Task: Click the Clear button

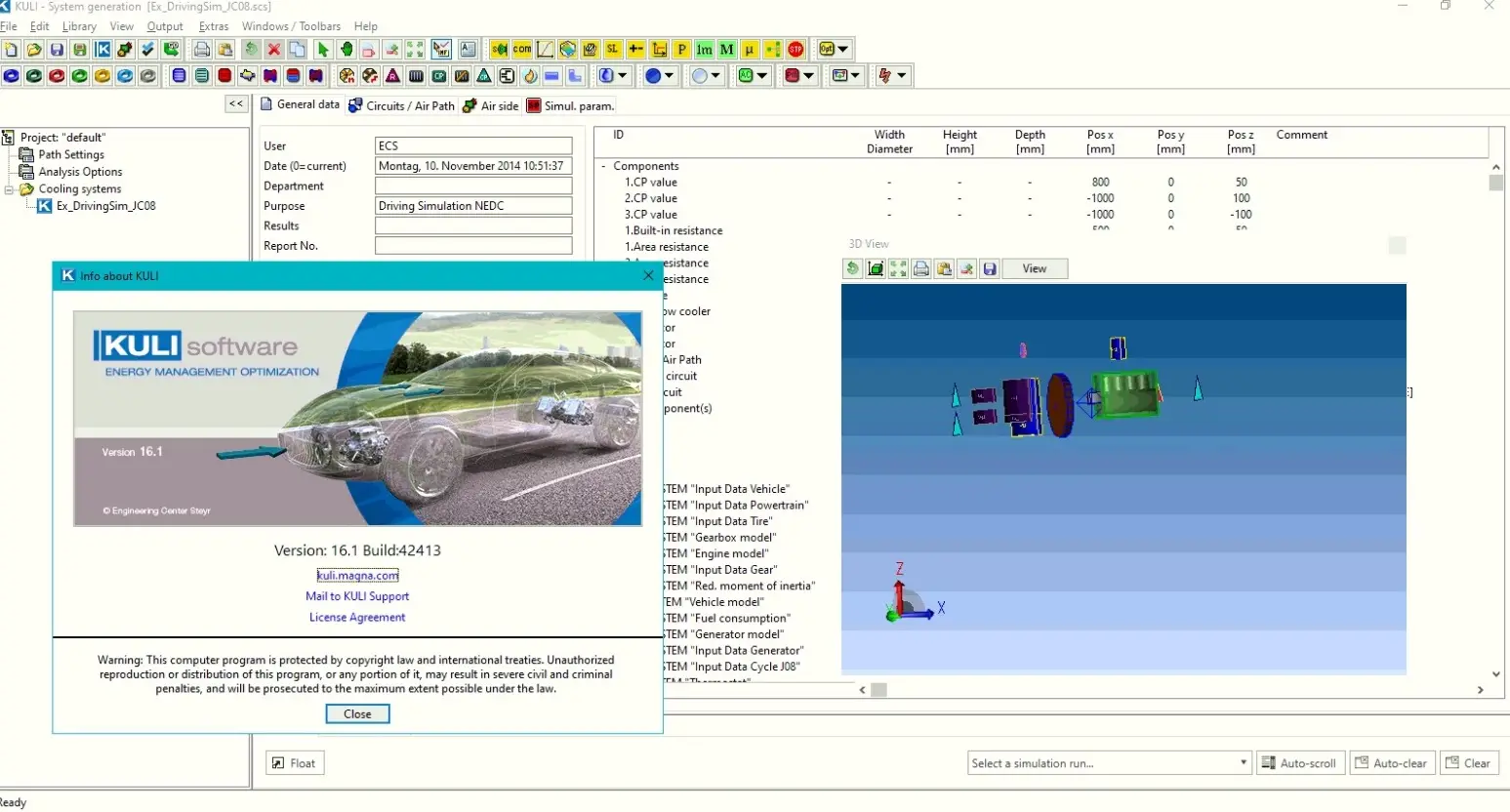Action: 1468,763
